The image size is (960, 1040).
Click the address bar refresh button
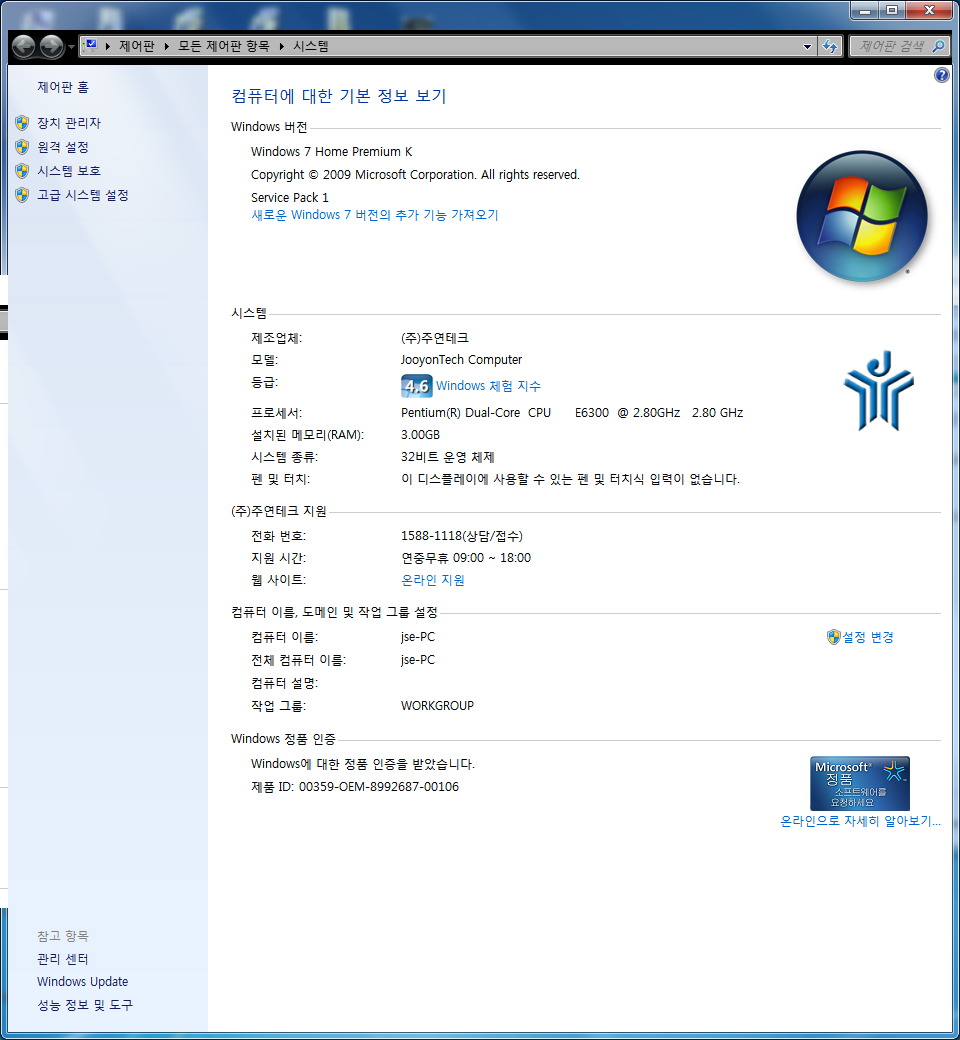coord(830,46)
